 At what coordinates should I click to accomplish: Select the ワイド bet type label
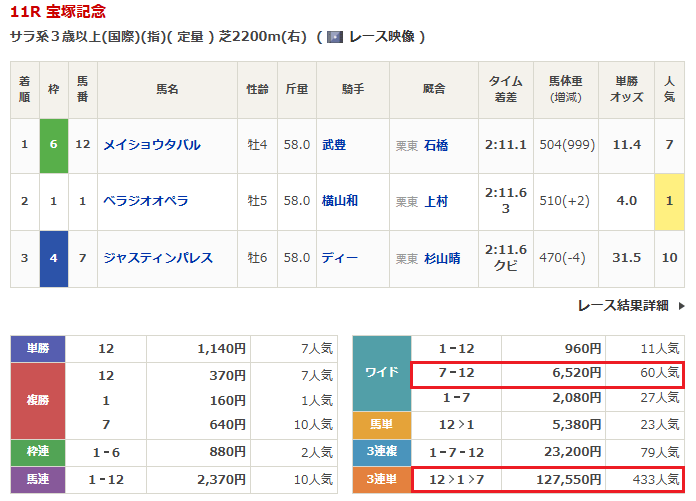382,374
